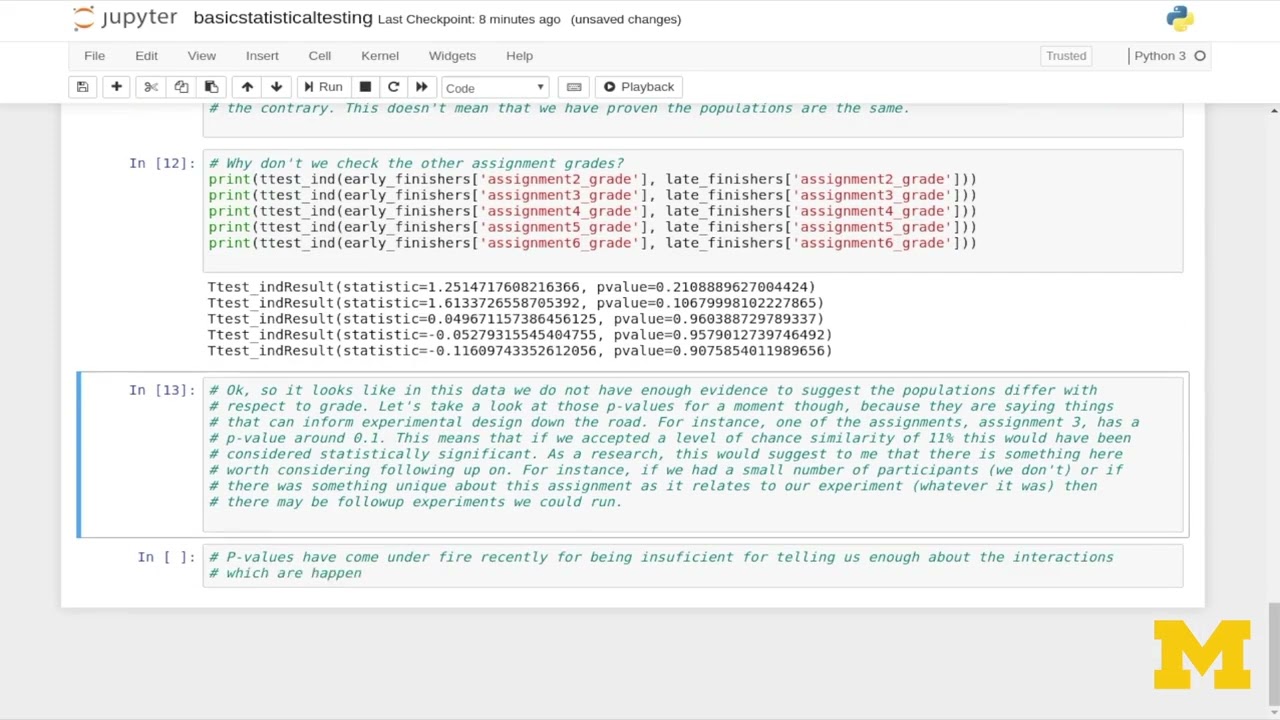Click the Python logo icon
The width and height of the screenshot is (1280, 720).
(x=1179, y=18)
